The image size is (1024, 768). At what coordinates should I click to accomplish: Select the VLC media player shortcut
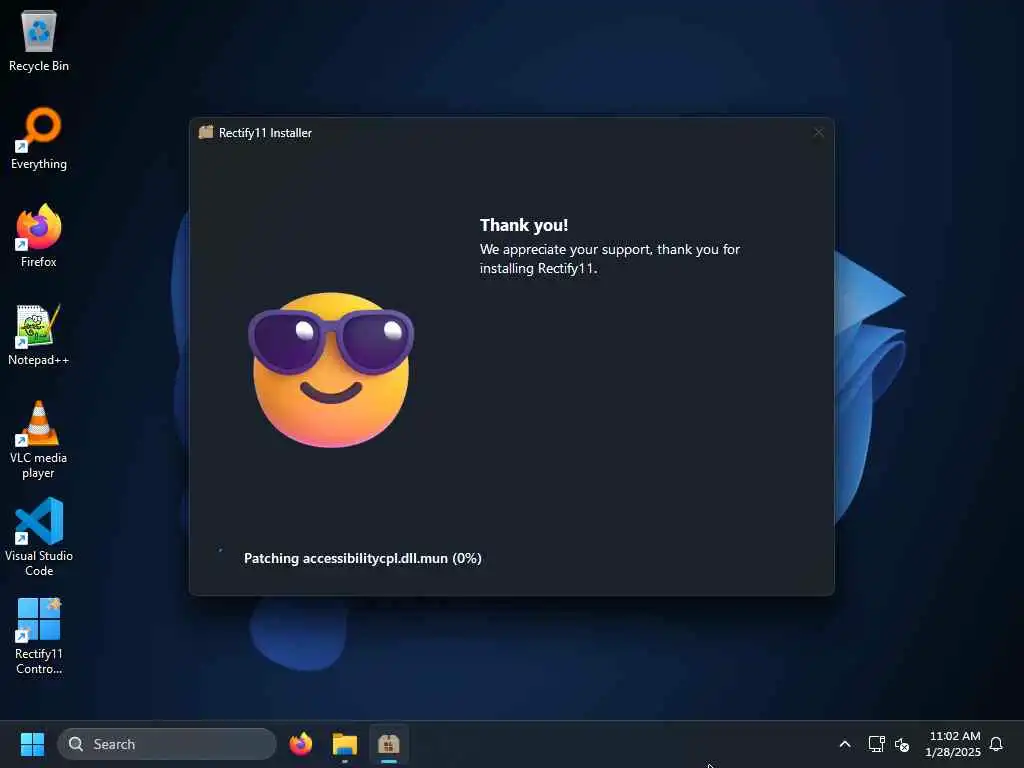click(x=39, y=439)
